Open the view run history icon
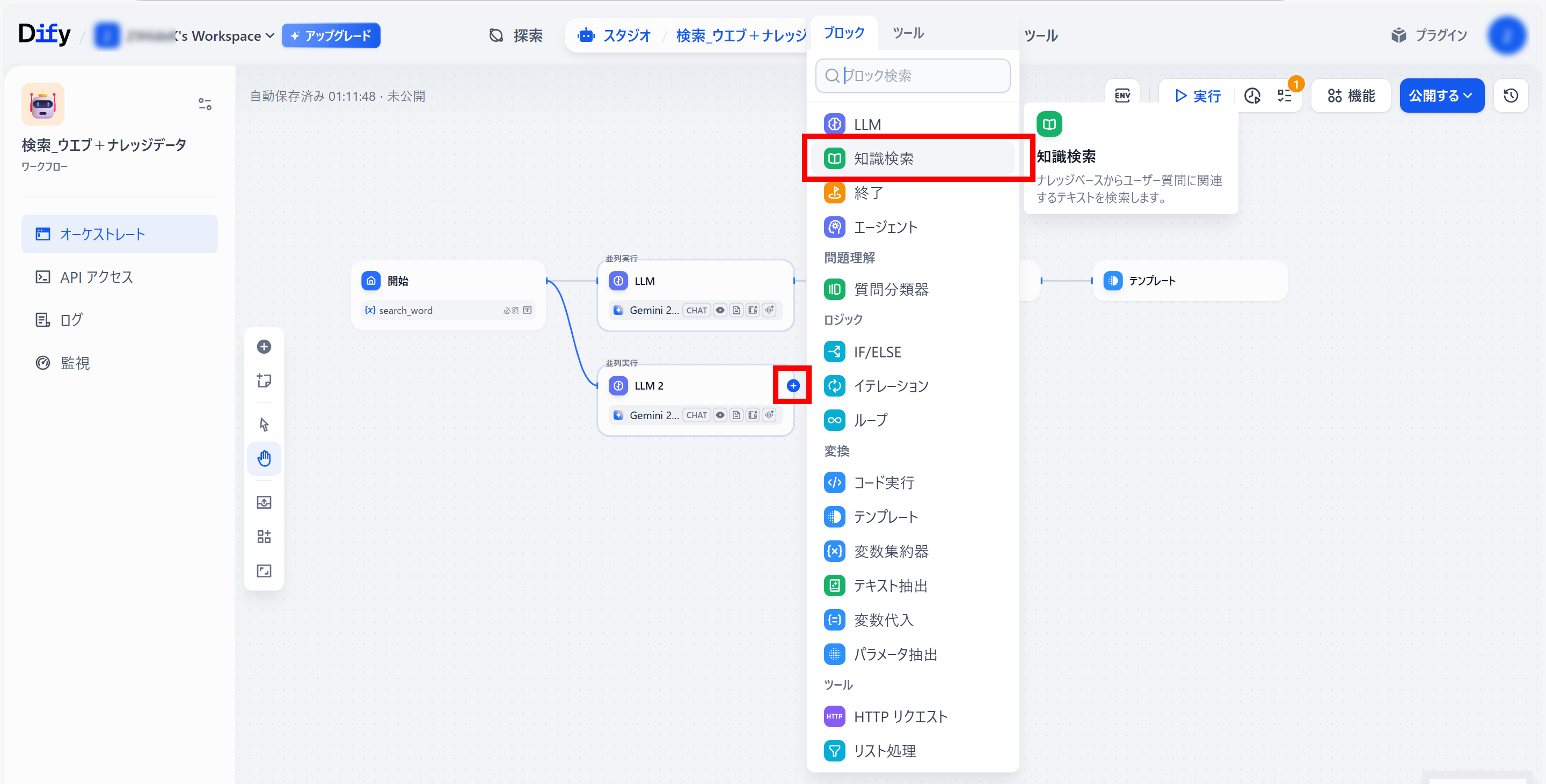The height and width of the screenshot is (784, 1546). tap(1252, 96)
